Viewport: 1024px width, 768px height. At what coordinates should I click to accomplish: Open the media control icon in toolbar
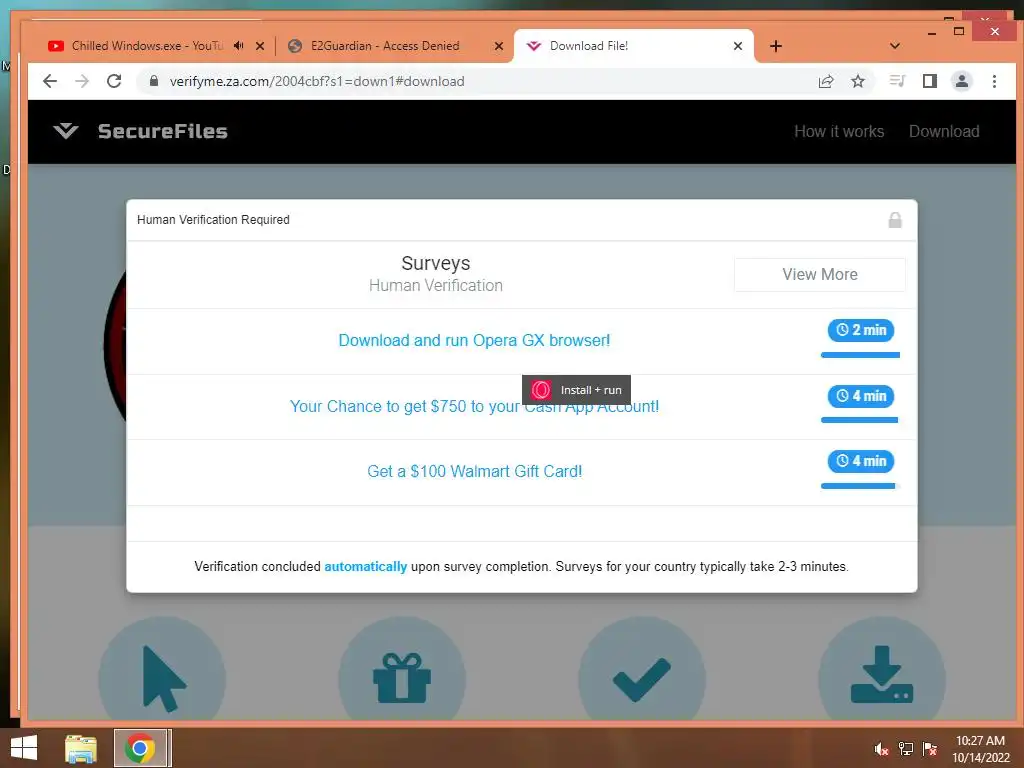tap(898, 81)
